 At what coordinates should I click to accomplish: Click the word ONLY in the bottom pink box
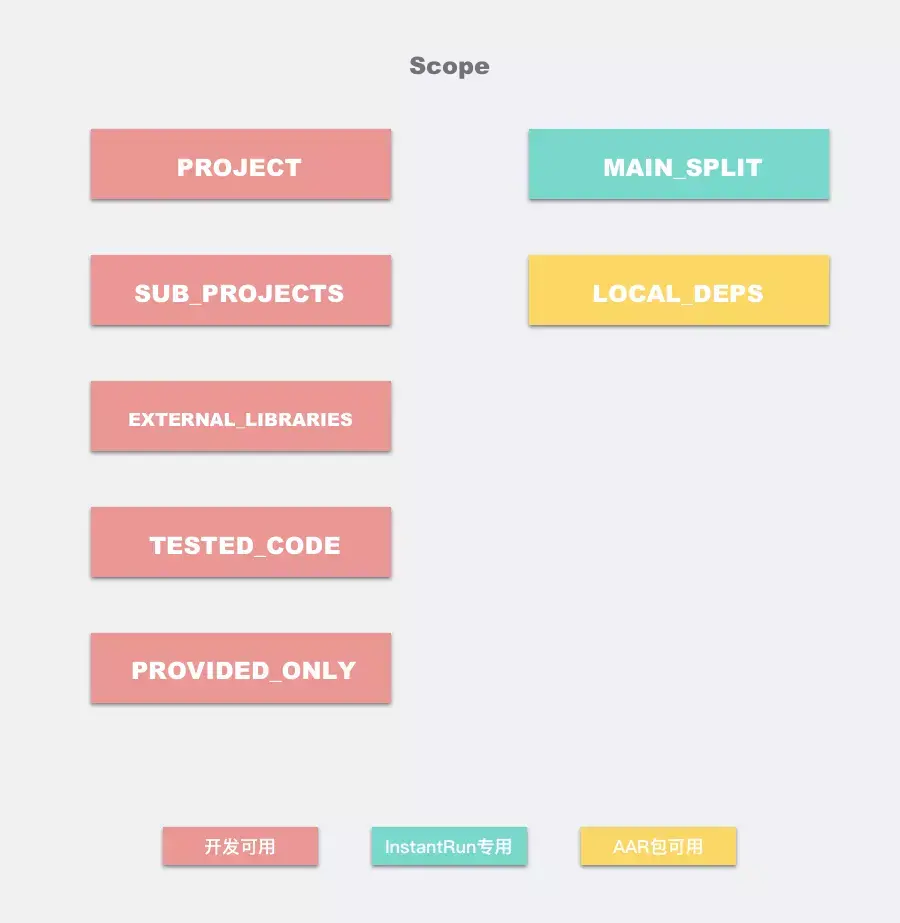pyautogui.click(x=319, y=670)
